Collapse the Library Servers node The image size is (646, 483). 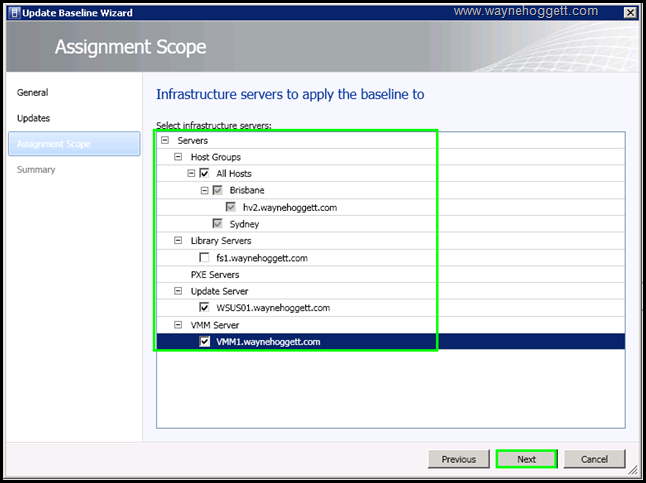(x=178, y=241)
